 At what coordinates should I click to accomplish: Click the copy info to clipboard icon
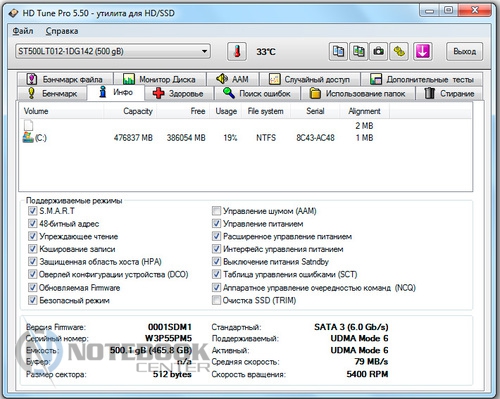coord(338,51)
